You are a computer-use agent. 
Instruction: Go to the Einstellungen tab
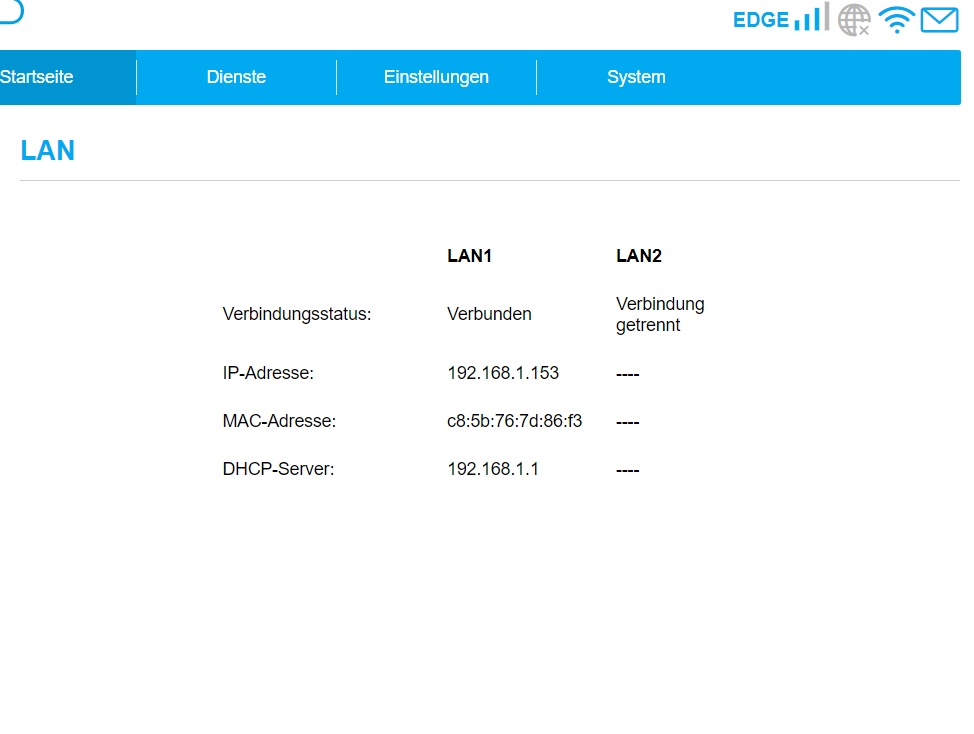(x=436, y=77)
